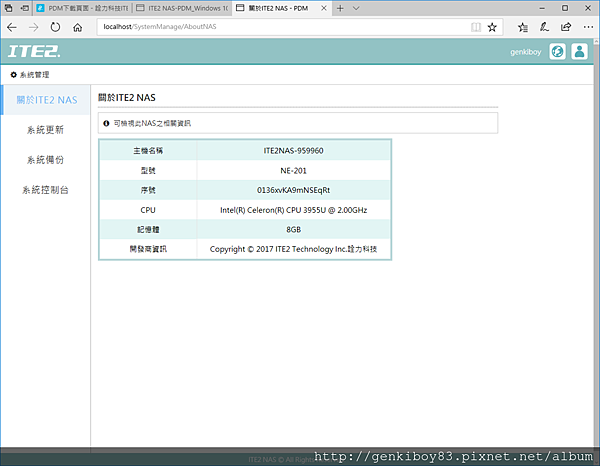Go back to the previous page
Screen dimensions: 600x466
click(12, 27)
